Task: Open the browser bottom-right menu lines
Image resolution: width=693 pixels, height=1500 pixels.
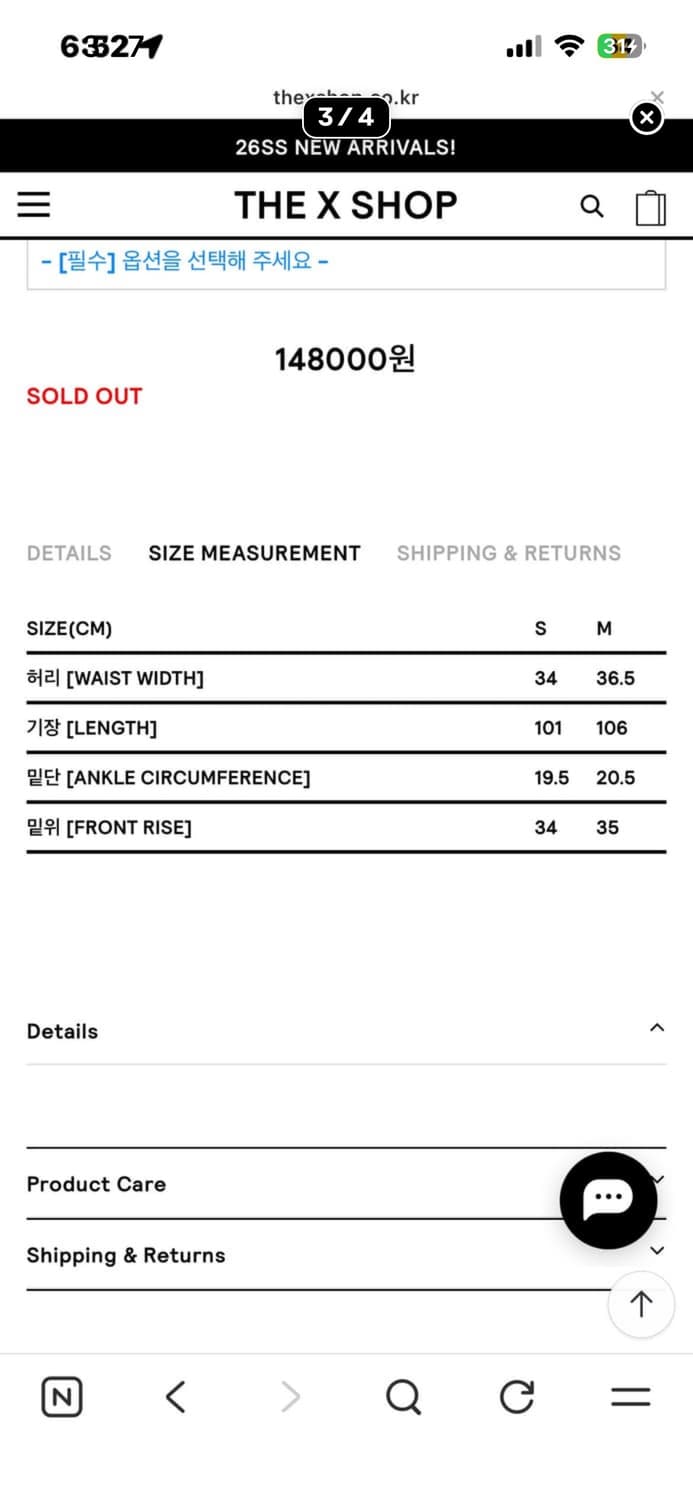Action: click(x=630, y=1397)
